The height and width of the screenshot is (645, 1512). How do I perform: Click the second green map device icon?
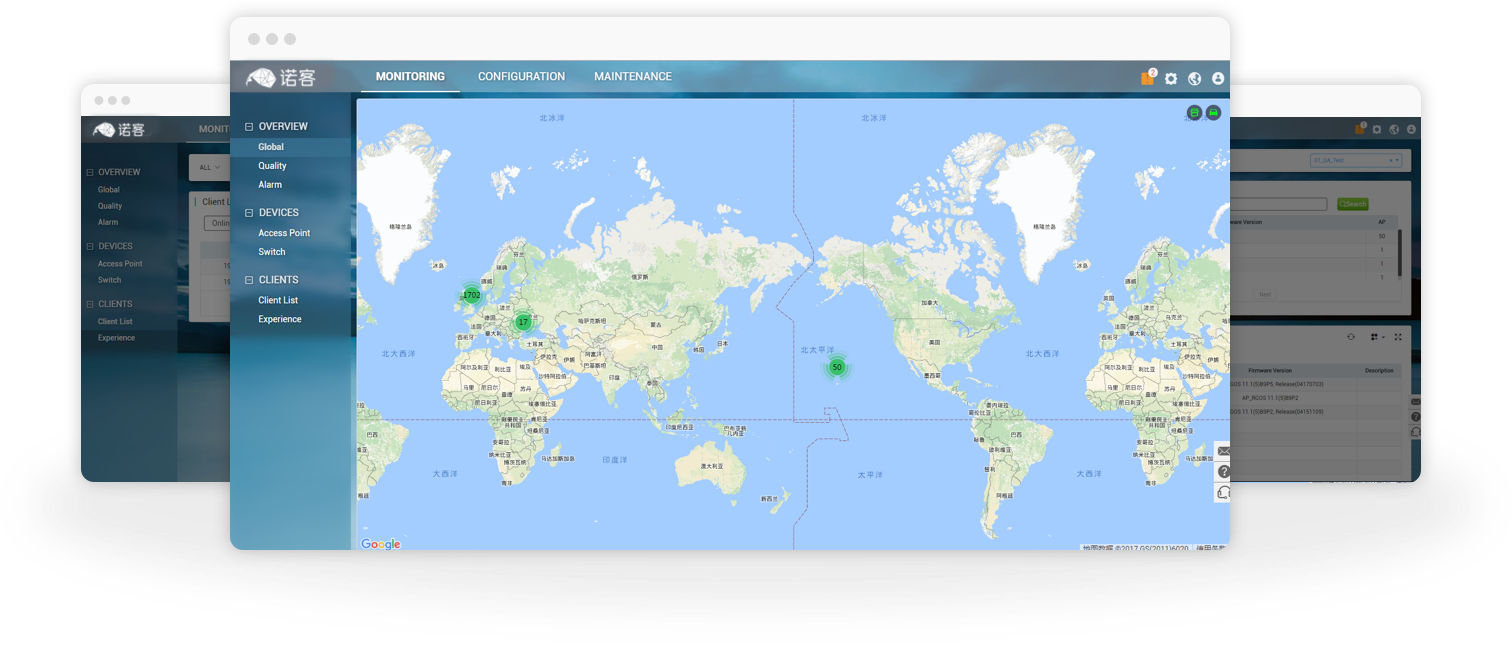[x=1213, y=113]
